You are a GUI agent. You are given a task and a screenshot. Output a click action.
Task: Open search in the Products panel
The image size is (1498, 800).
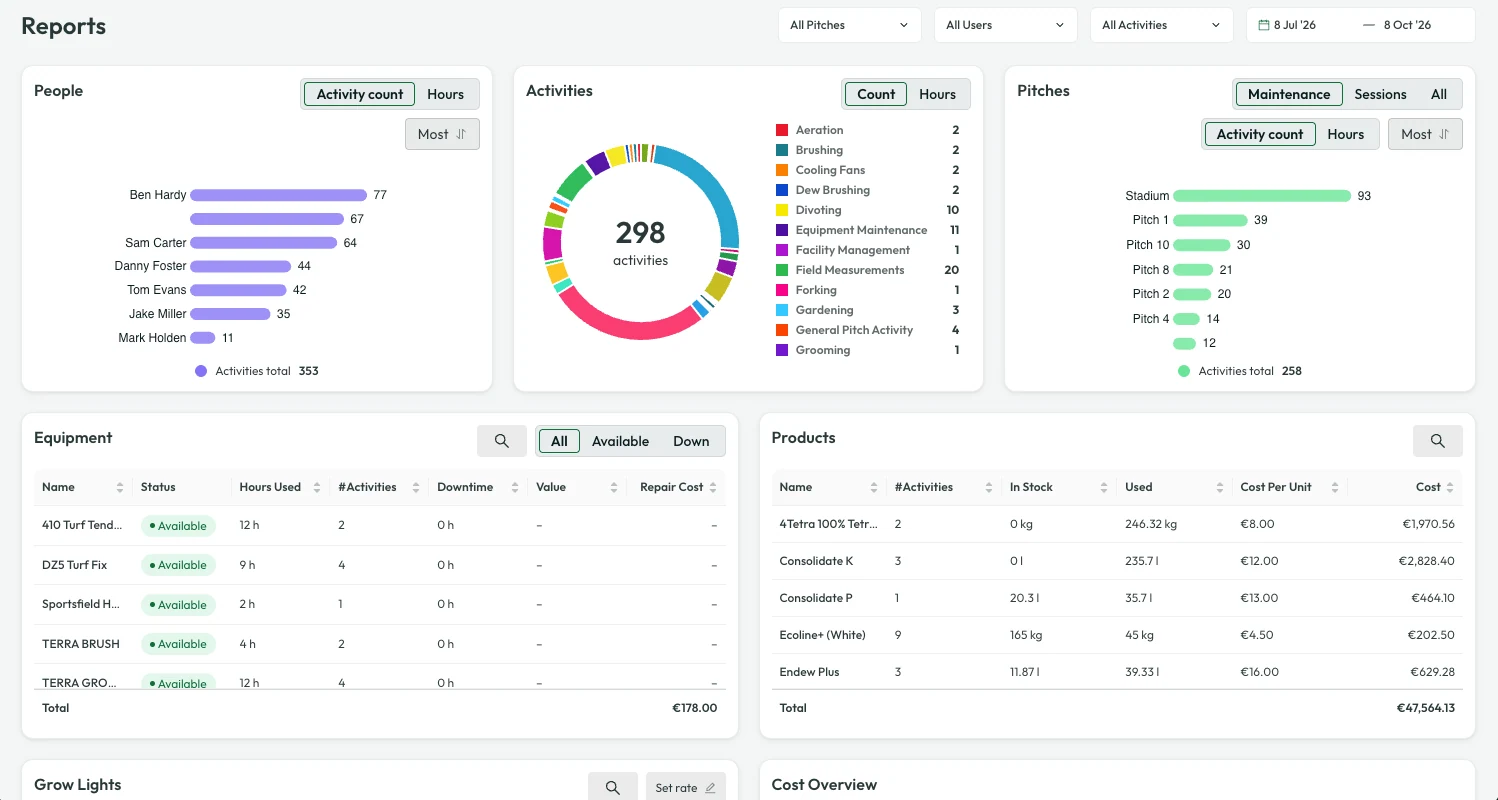[1437, 441]
